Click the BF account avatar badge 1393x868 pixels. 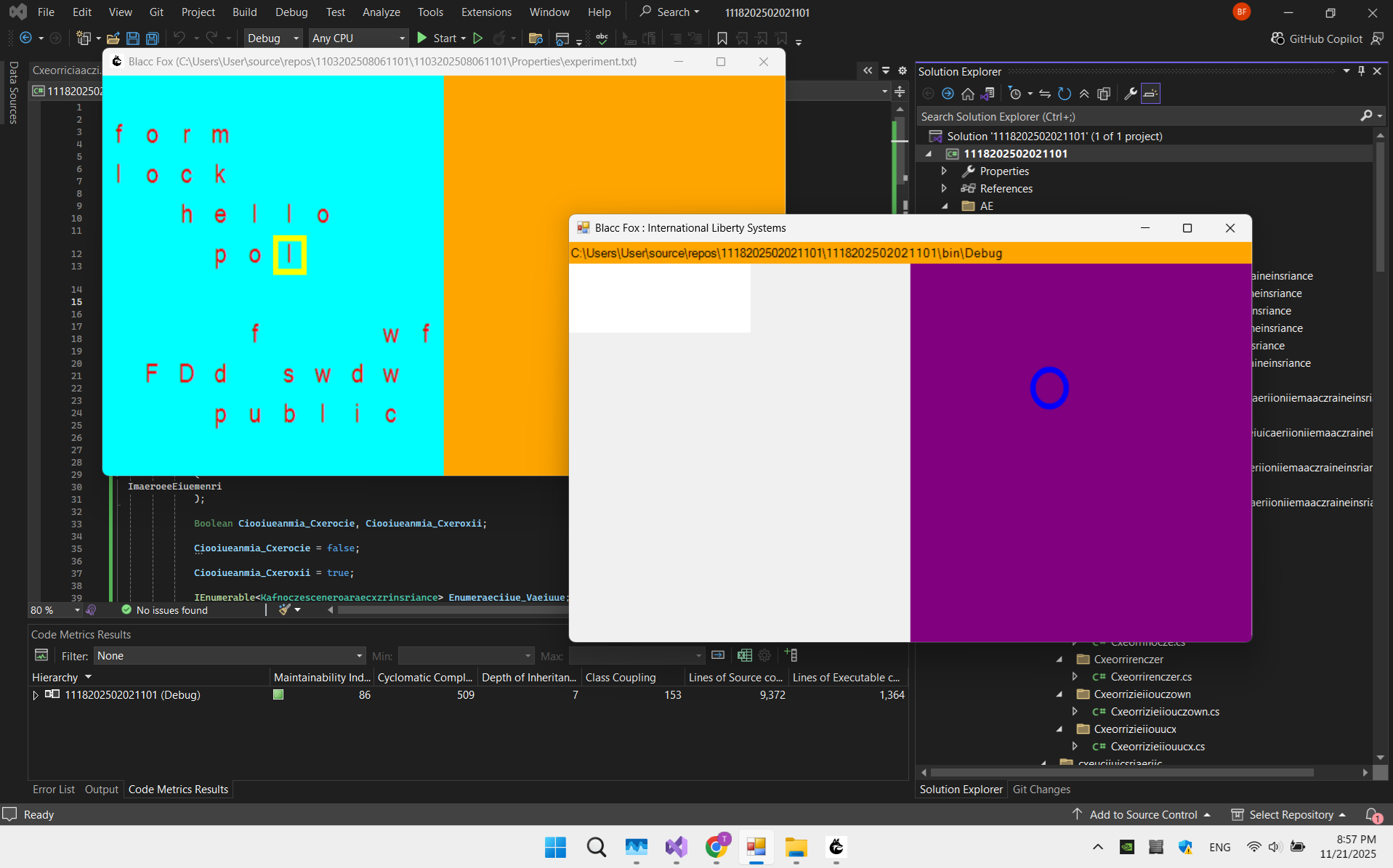(x=1241, y=12)
